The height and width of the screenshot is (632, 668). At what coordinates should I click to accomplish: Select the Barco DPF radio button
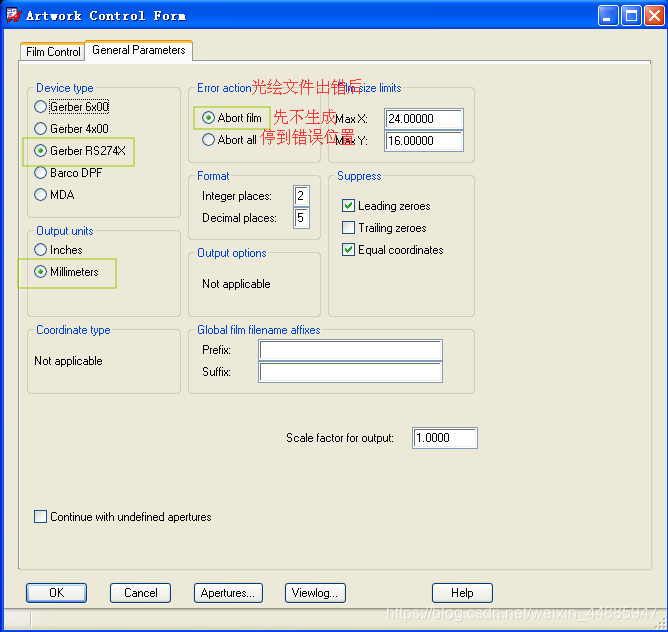pyautogui.click(x=41, y=173)
